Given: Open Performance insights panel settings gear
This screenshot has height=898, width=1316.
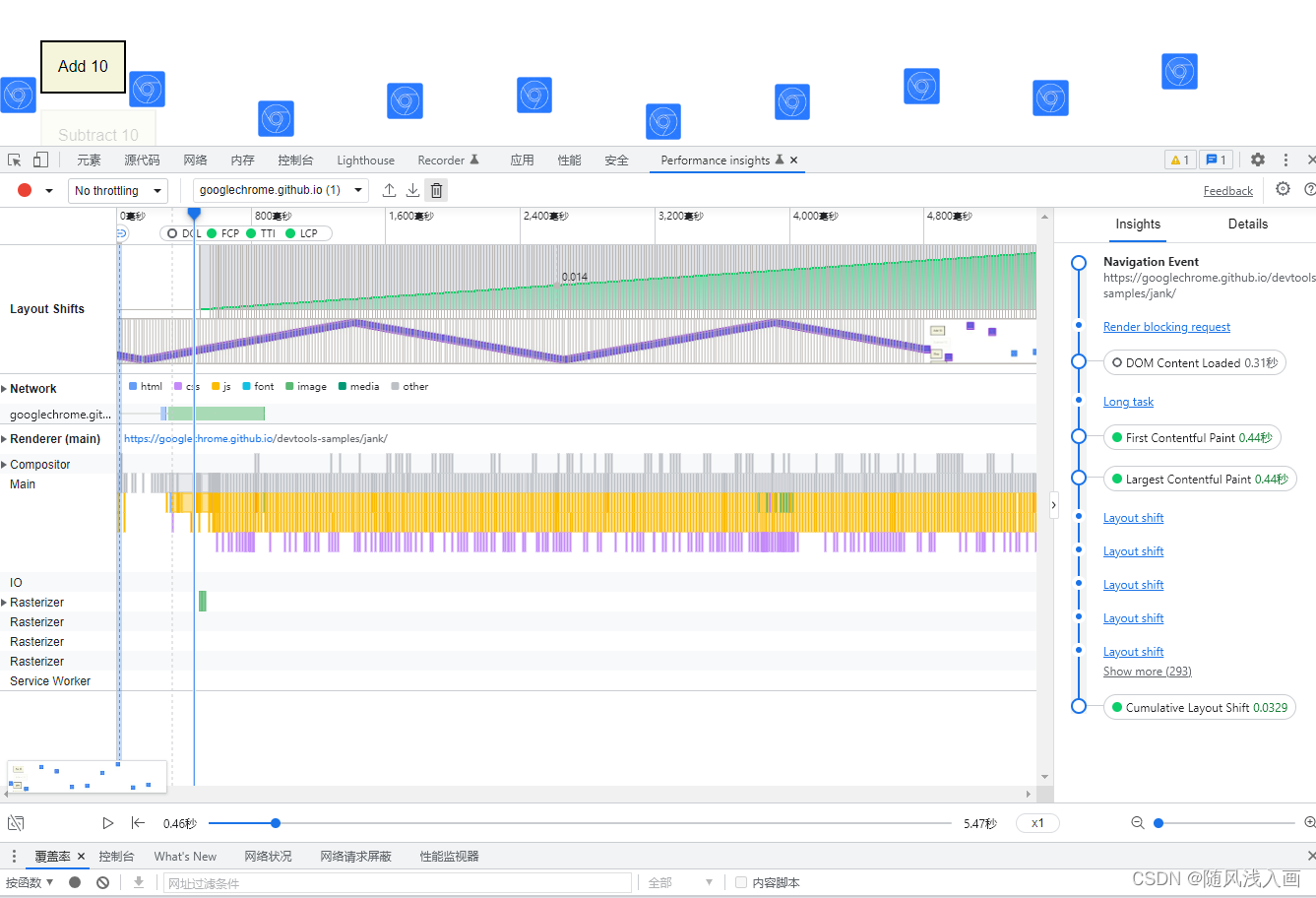Looking at the screenshot, I should point(1283,189).
